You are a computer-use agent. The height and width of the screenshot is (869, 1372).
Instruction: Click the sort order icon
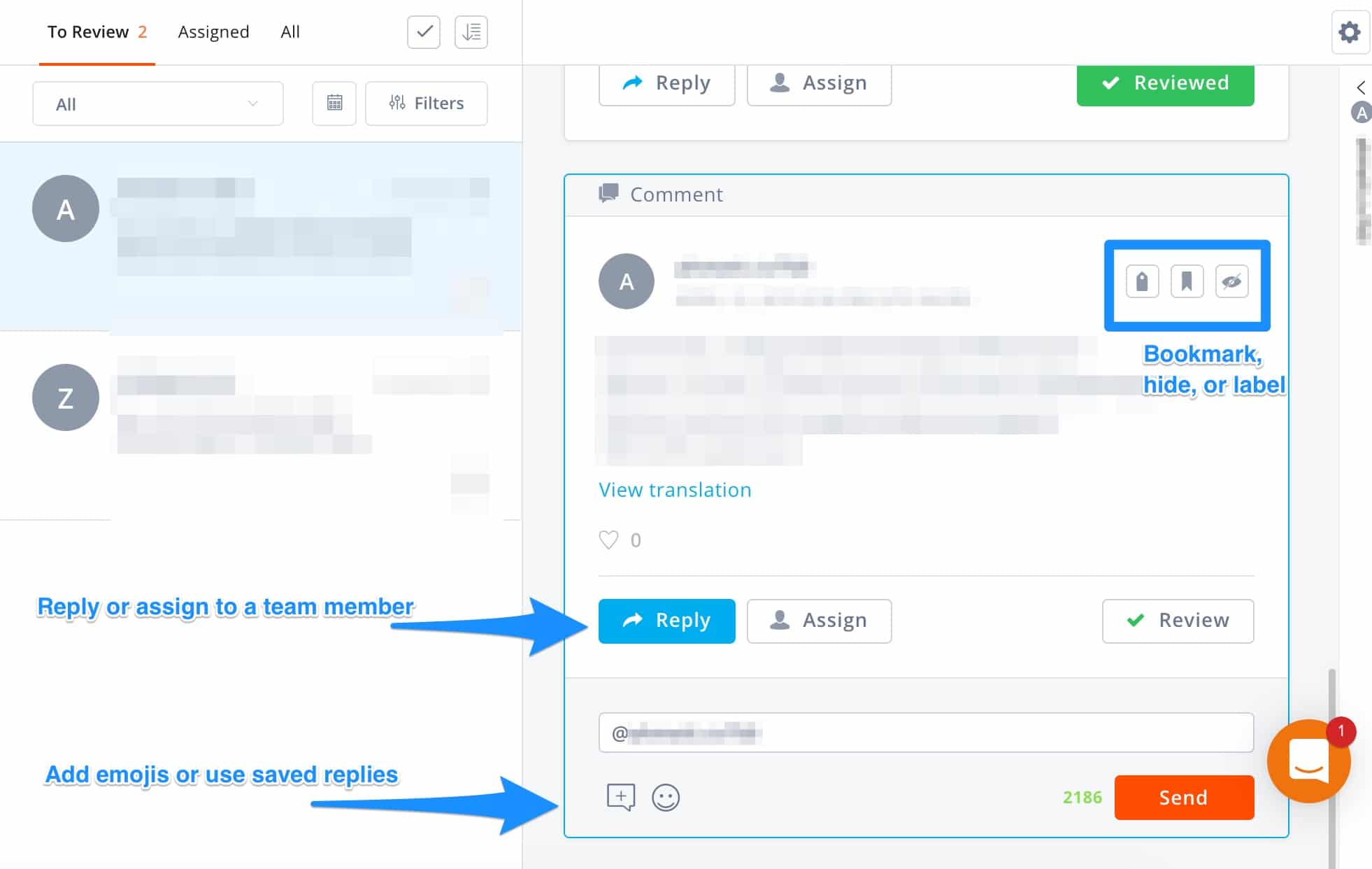[x=471, y=32]
